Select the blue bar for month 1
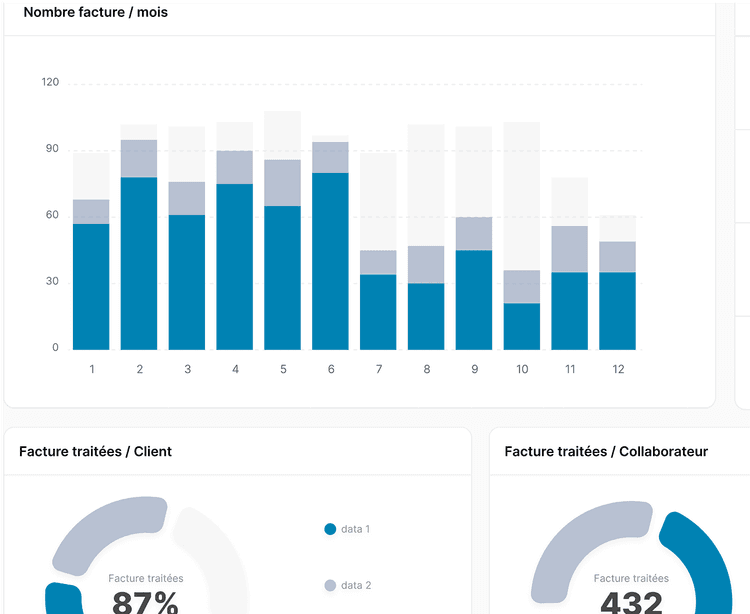Image resolution: width=750 pixels, height=614 pixels. [91, 287]
